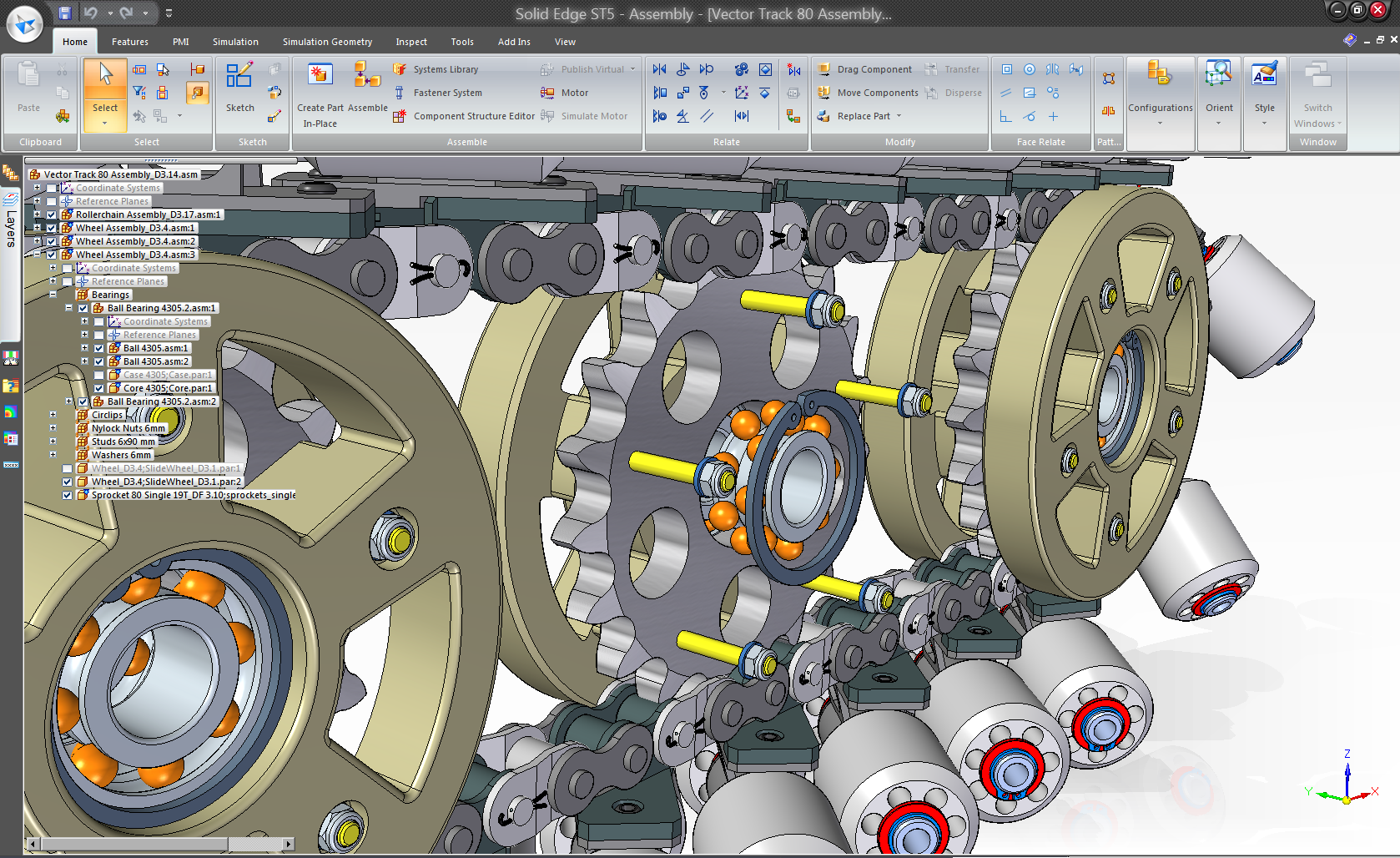Click the Save icon in the title bar

(64, 13)
